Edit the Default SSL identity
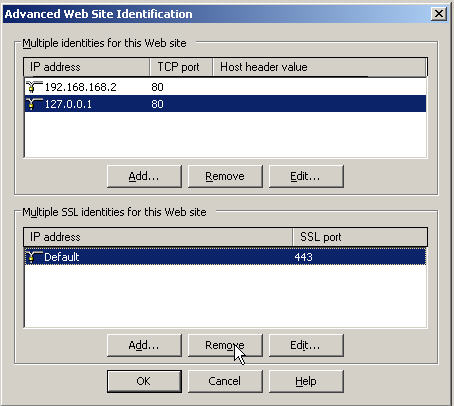The width and height of the screenshot is (454, 406). point(306,345)
